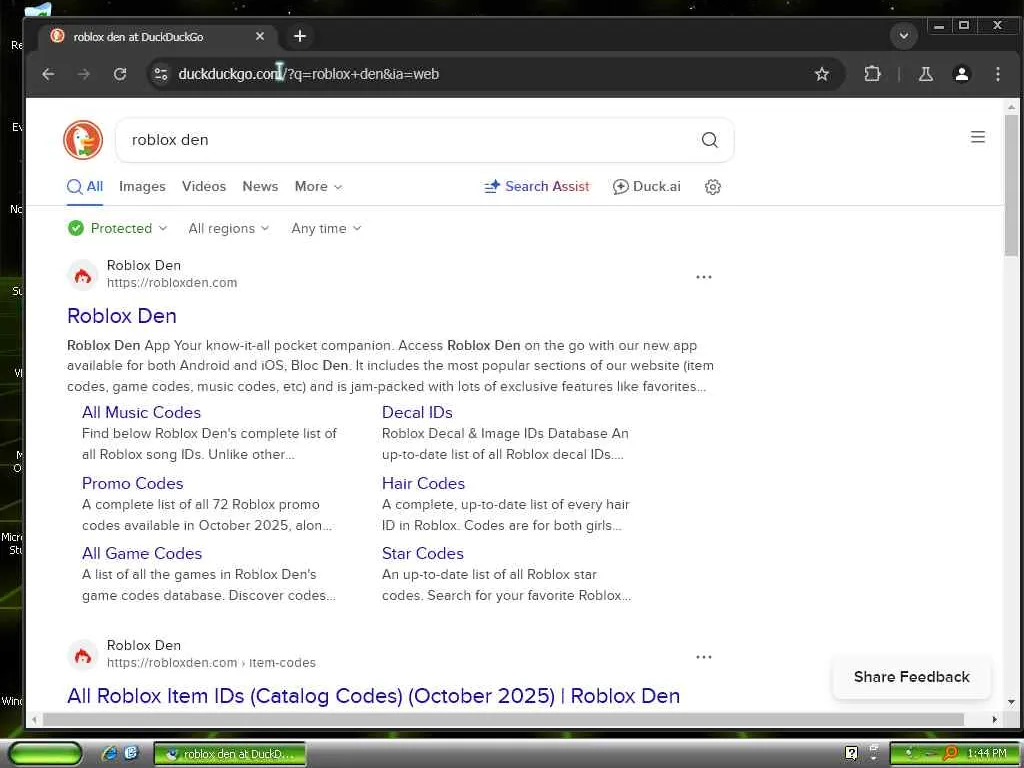Expand the Protected safe search dropdown

[118, 229]
